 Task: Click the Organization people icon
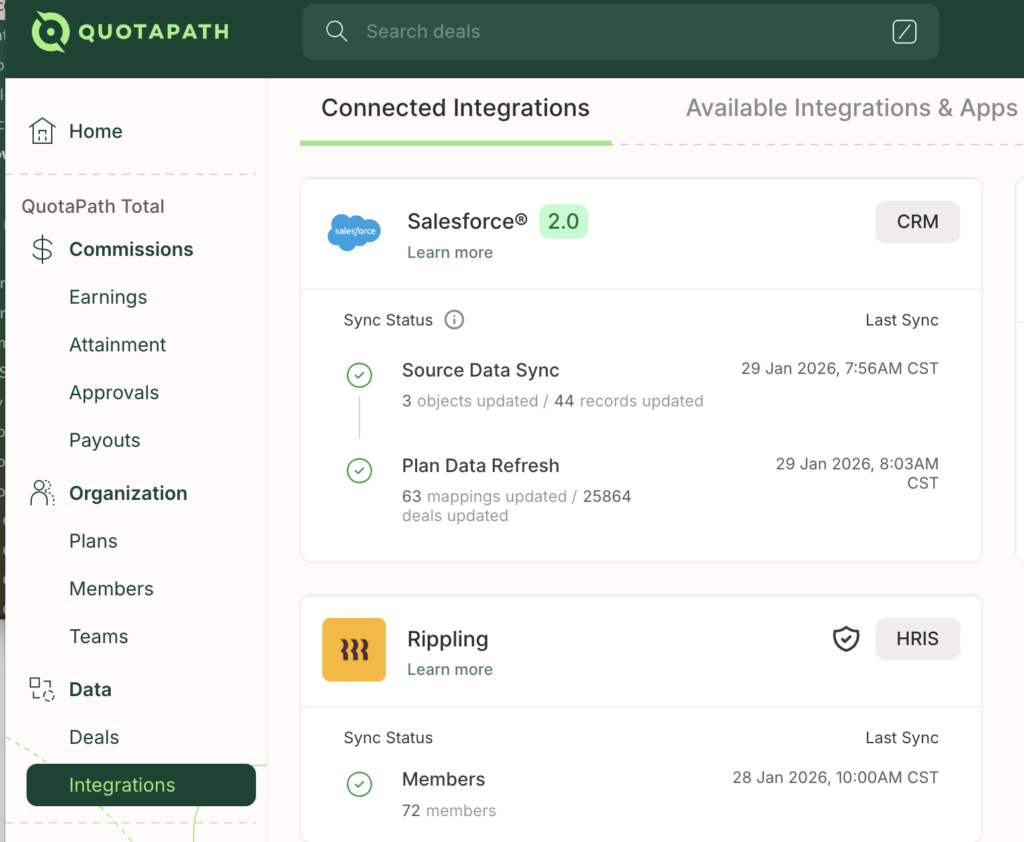pyautogui.click(x=41, y=492)
